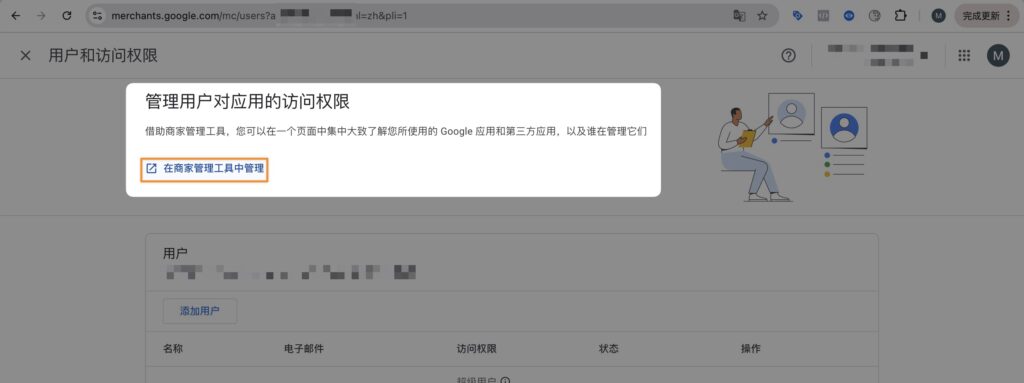Click the 访问权限 column header

tap(477, 349)
